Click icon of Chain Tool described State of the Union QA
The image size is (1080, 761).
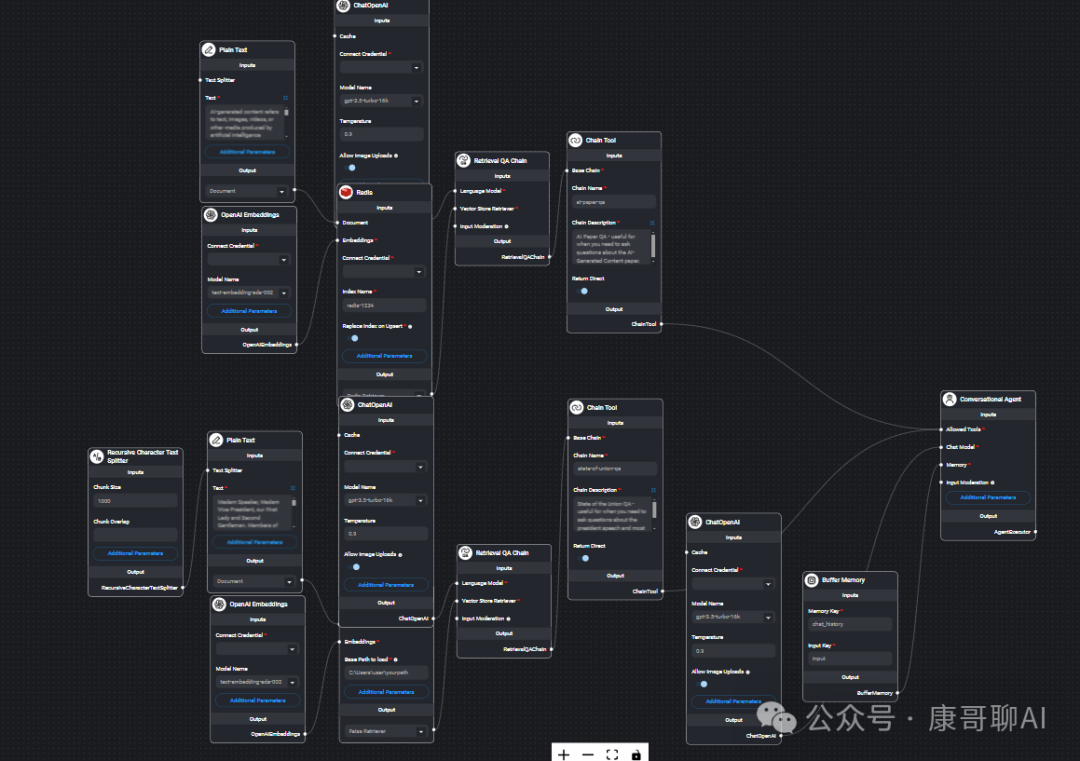tap(577, 407)
